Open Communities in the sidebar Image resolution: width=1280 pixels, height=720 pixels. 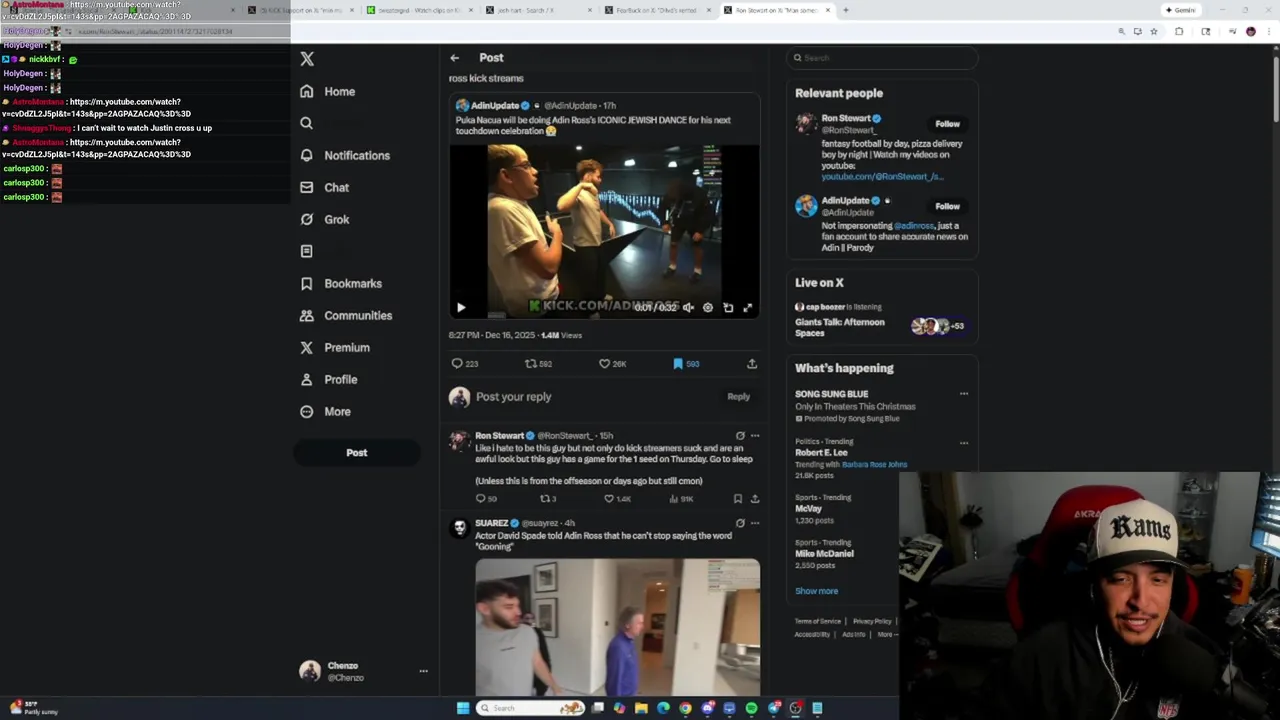click(346, 315)
